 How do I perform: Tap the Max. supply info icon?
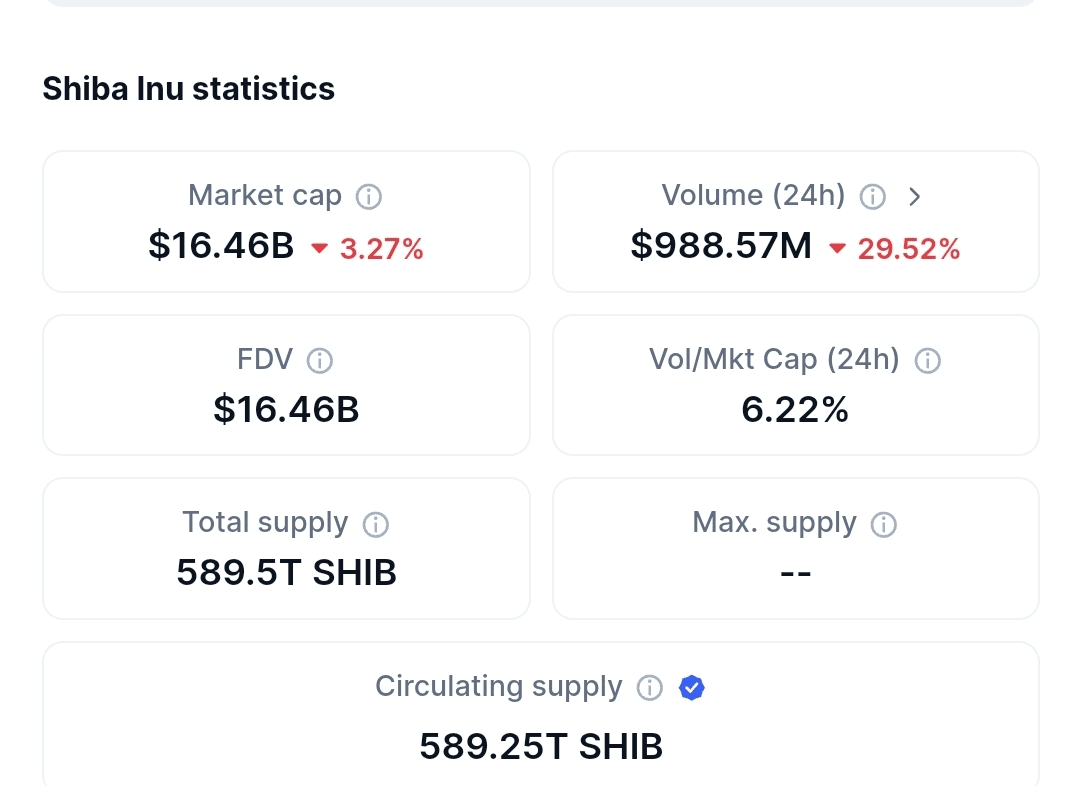click(x=884, y=524)
